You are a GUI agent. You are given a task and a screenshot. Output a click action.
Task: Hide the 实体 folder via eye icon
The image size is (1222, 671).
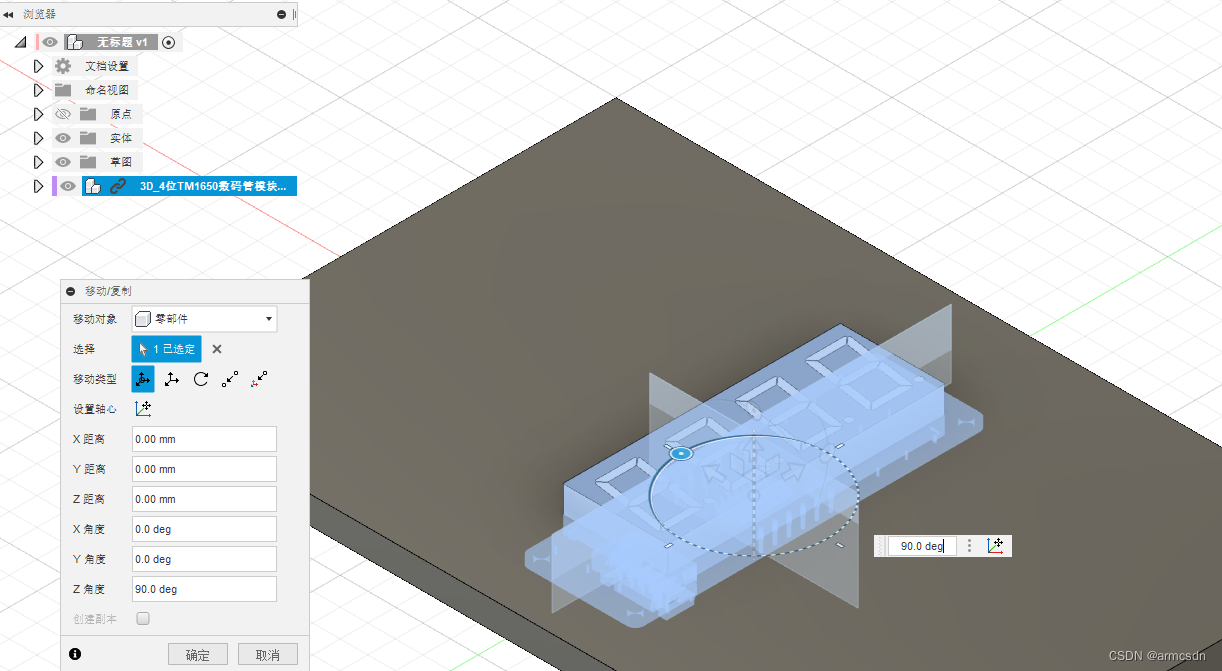[x=63, y=138]
